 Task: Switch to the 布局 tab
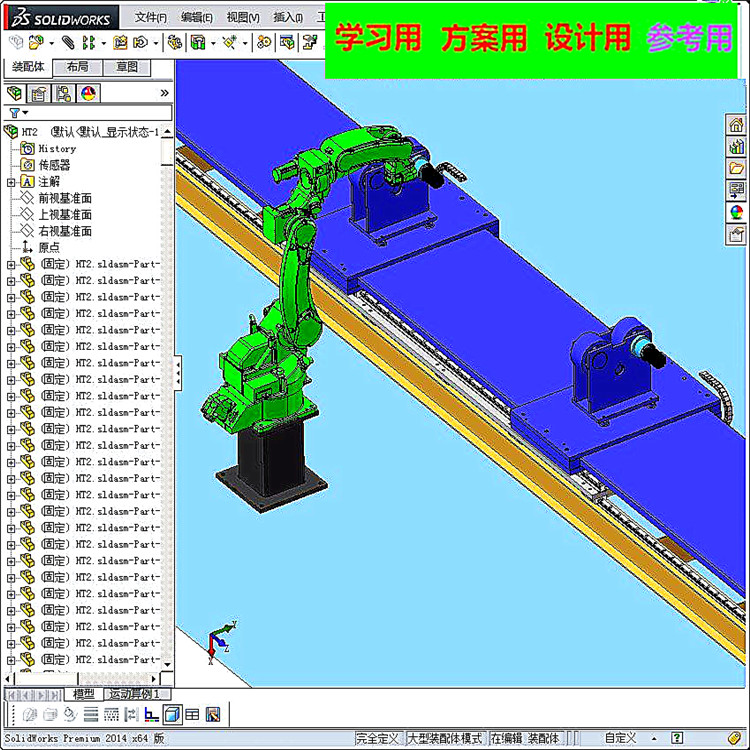[x=77, y=67]
